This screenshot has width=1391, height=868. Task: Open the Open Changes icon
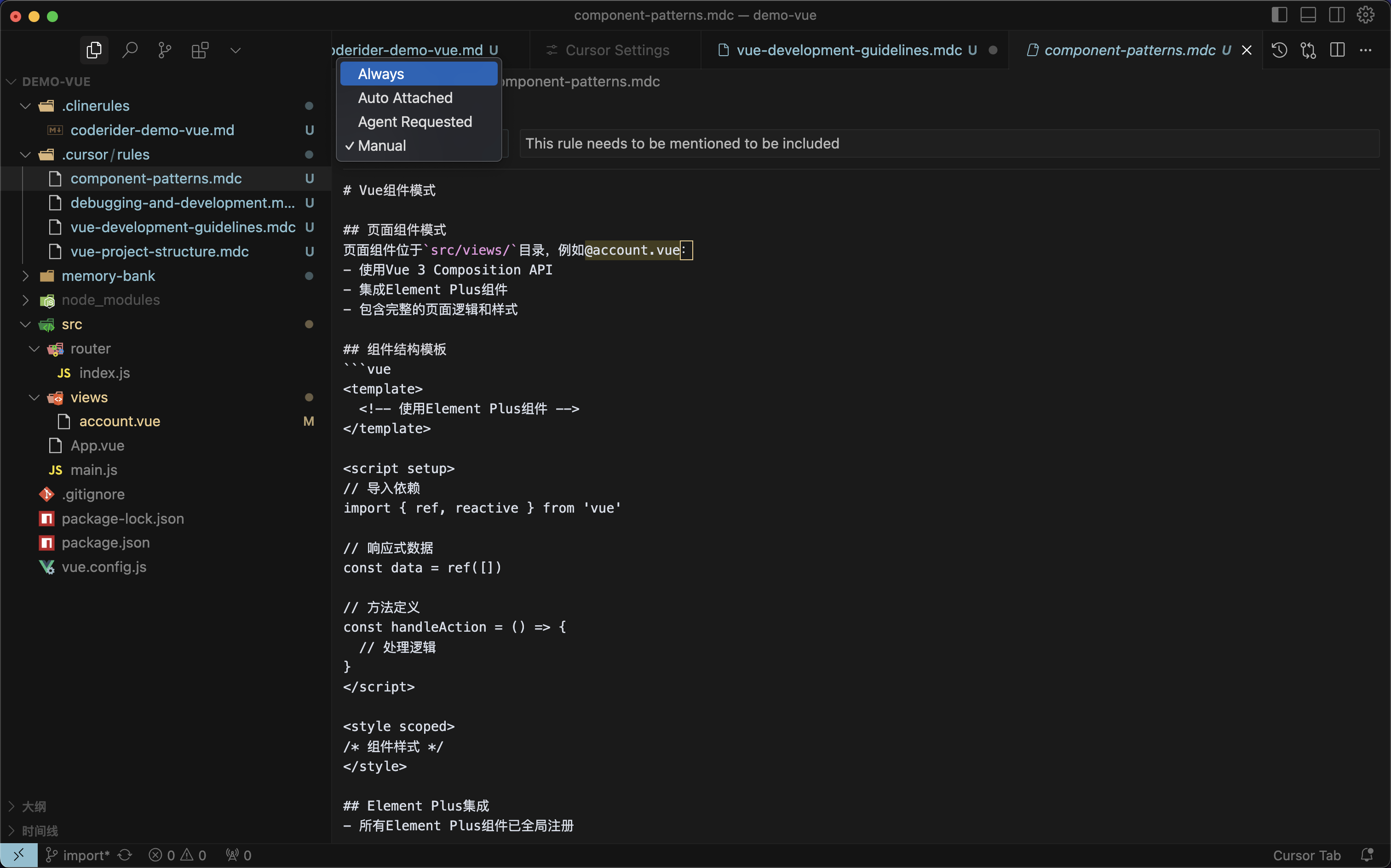click(1308, 50)
